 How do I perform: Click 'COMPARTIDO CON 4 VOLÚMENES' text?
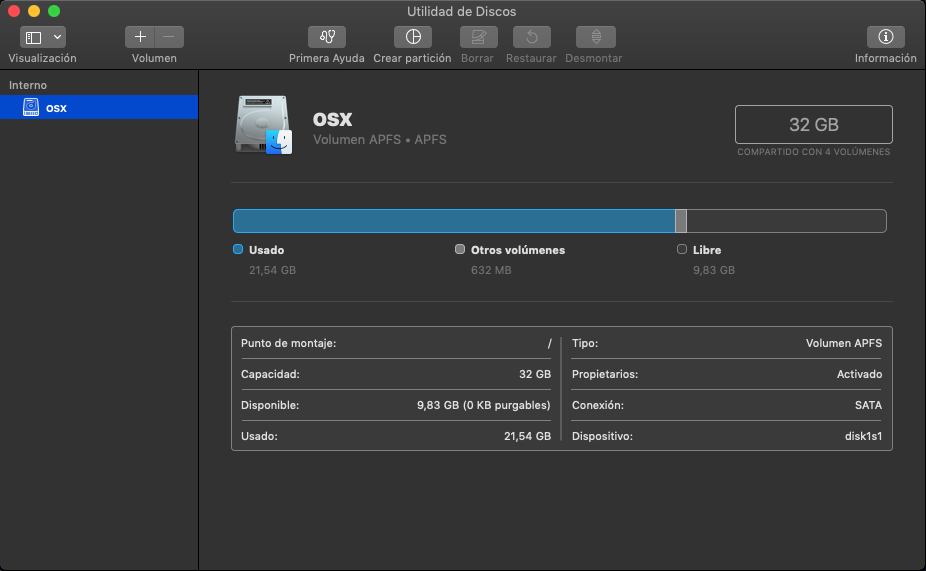(x=813, y=152)
